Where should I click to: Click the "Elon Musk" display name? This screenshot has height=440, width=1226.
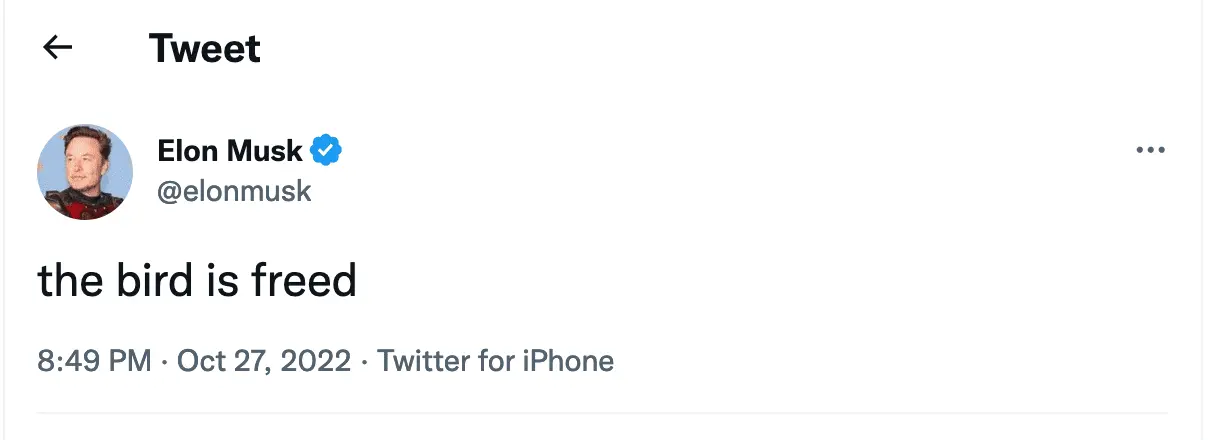(x=230, y=151)
